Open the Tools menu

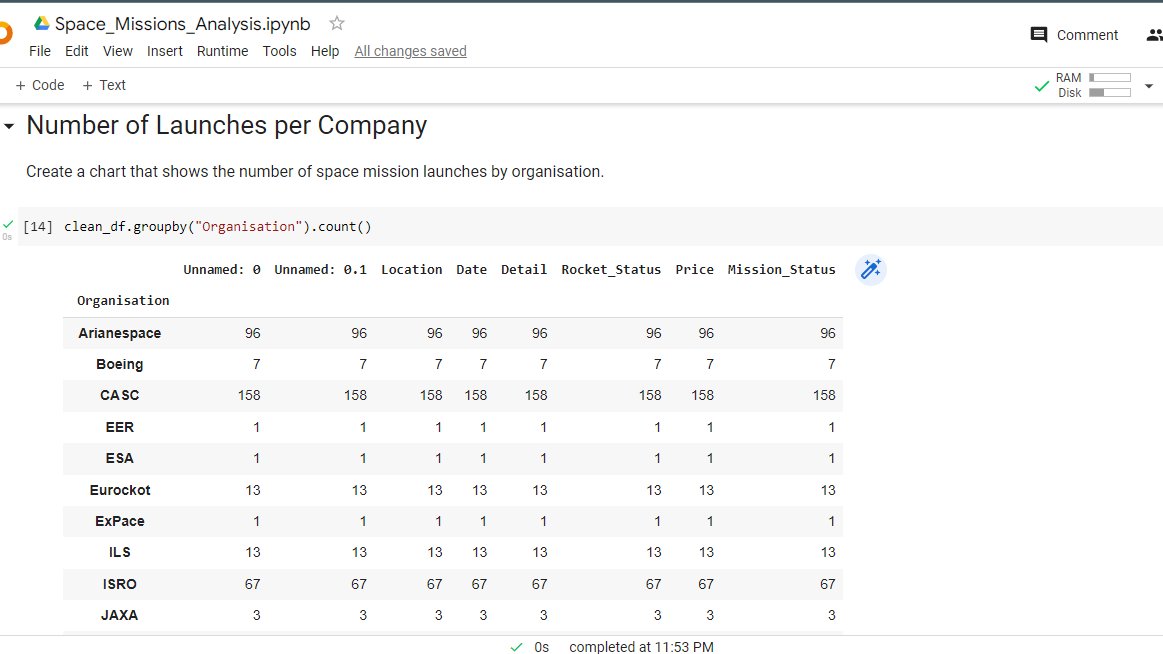point(279,51)
